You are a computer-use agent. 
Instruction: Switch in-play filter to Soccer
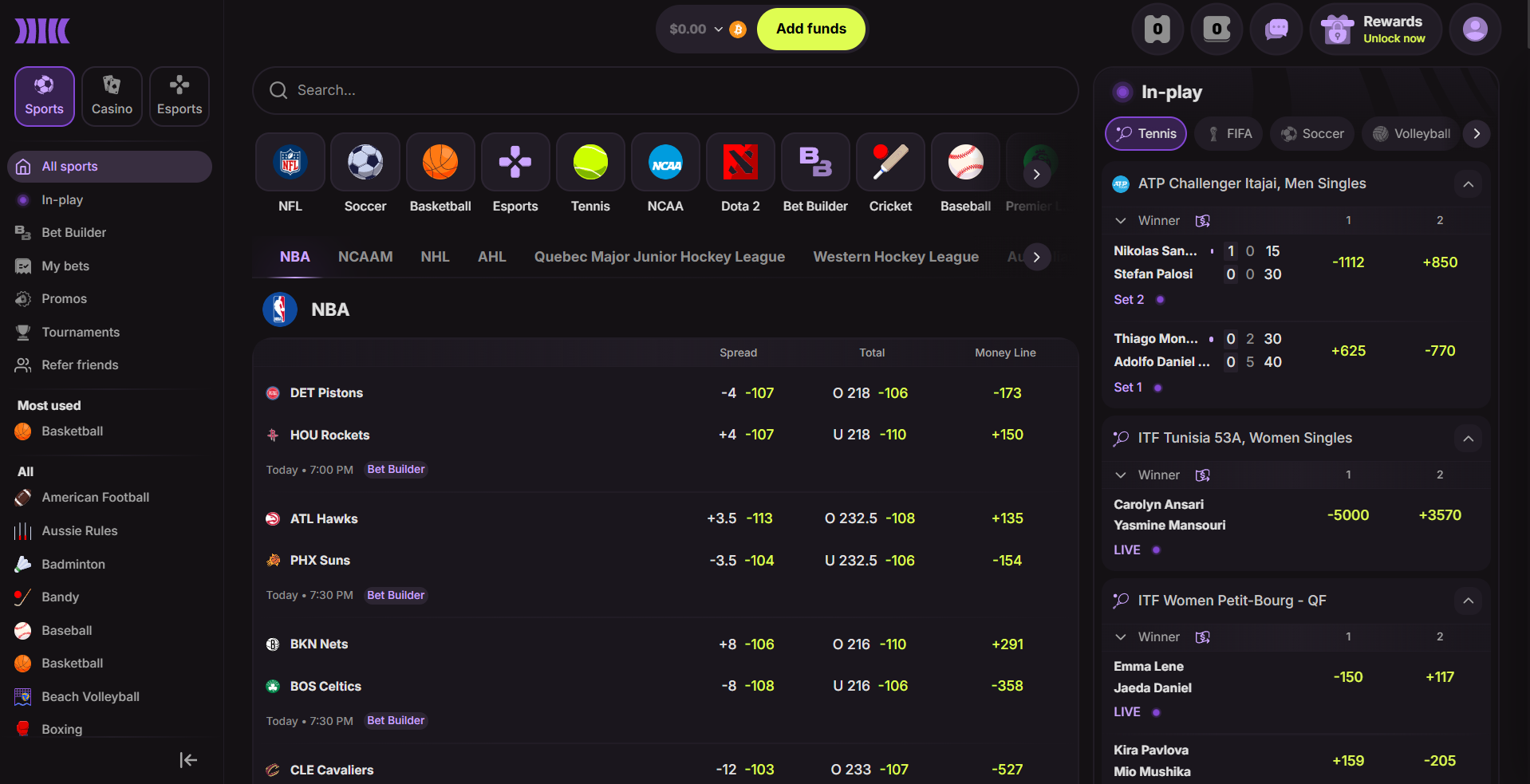coord(1312,134)
